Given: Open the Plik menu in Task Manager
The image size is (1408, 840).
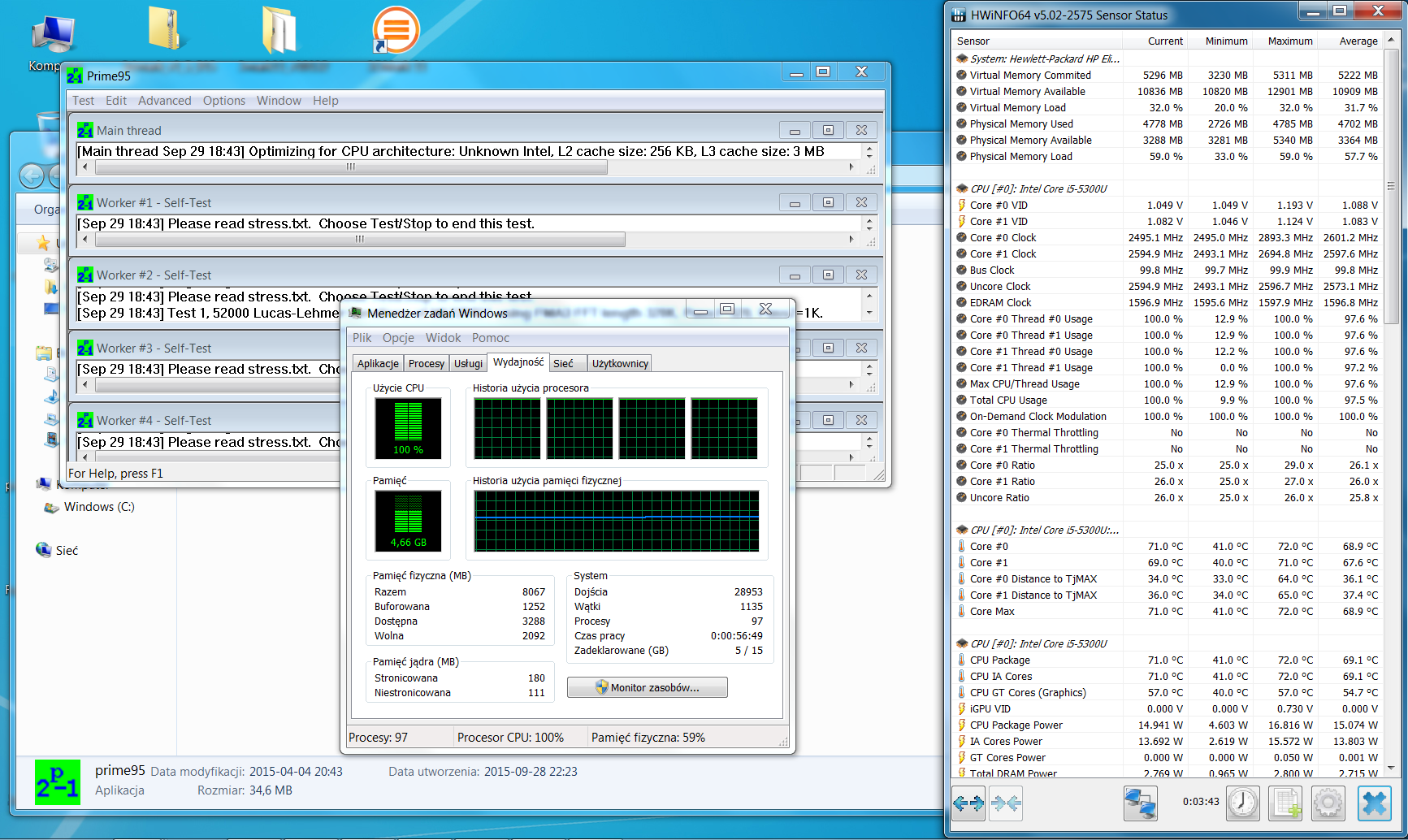Looking at the screenshot, I should pos(362,338).
